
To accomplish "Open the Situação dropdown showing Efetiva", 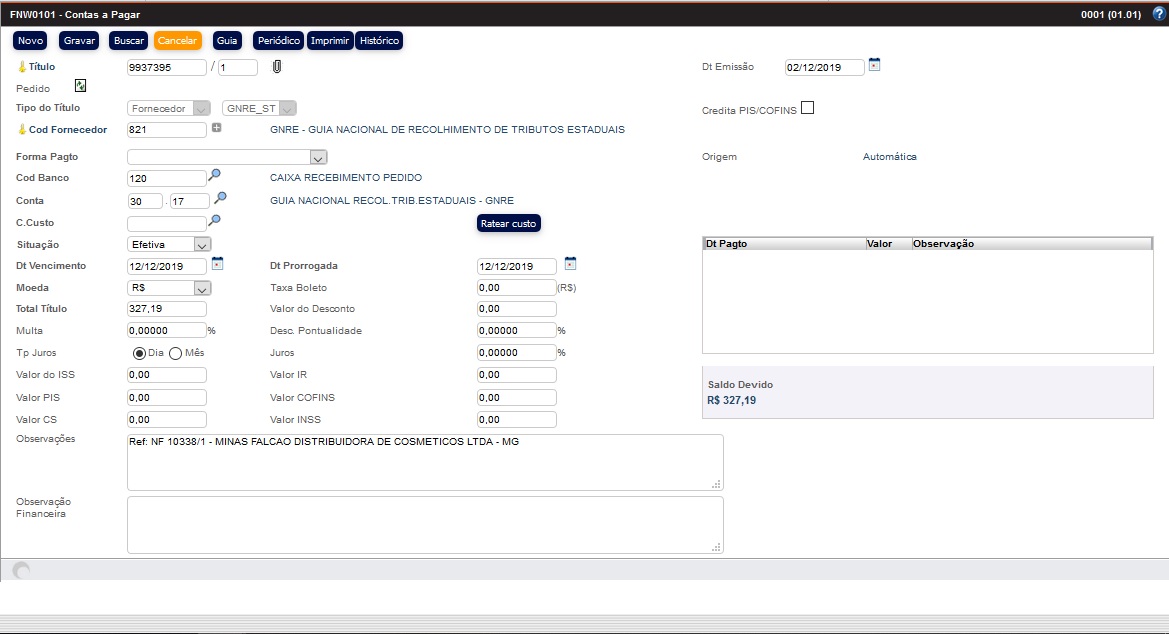I will point(201,244).
